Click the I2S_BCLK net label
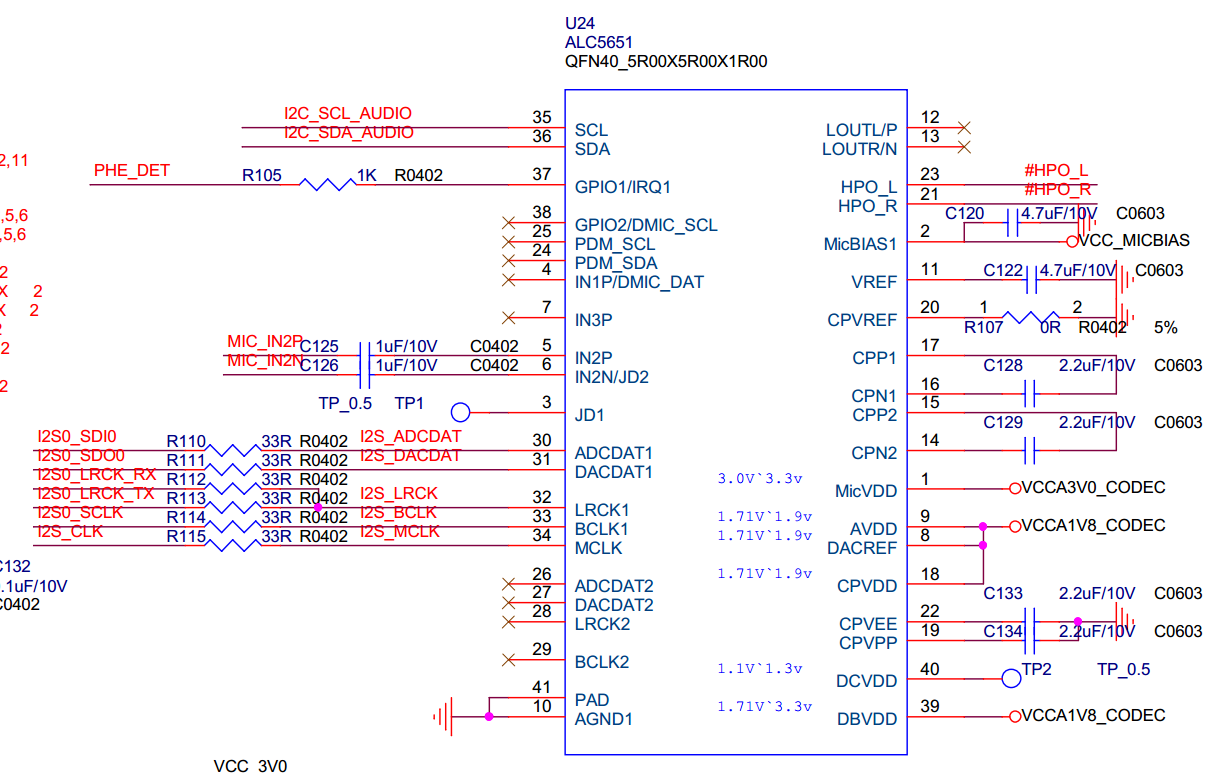This screenshot has height=774, width=1226. (x=398, y=513)
